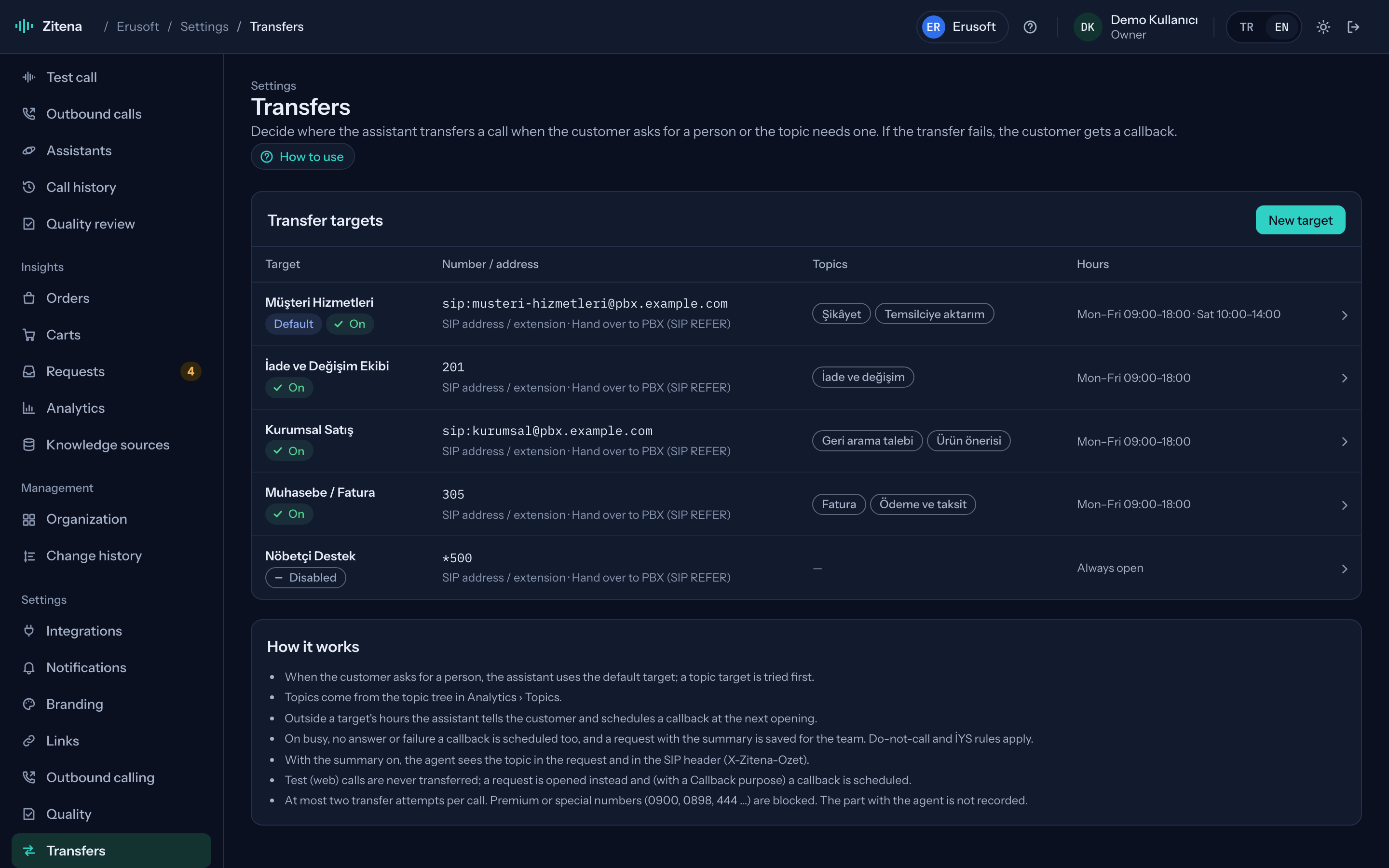Click the Zitena logo icon
Screen dimensions: 1389x868
tap(24, 27)
